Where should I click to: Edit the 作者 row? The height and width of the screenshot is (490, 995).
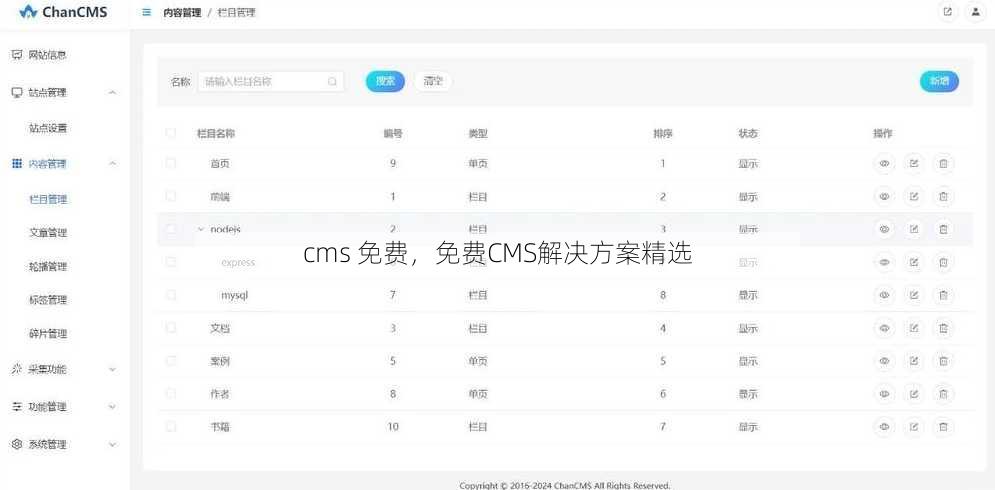pos(914,394)
